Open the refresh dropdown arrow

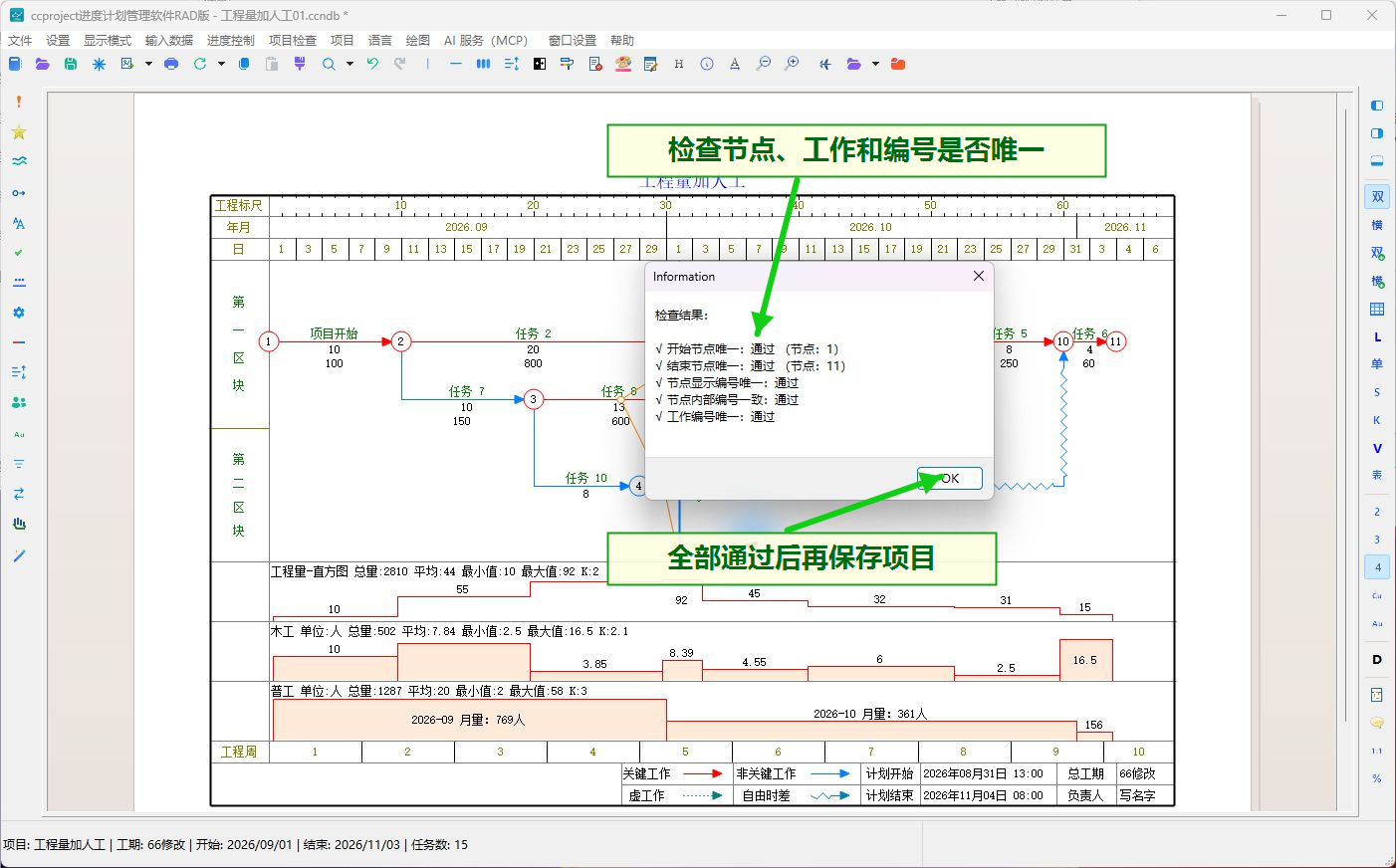[x=221, y=64]
